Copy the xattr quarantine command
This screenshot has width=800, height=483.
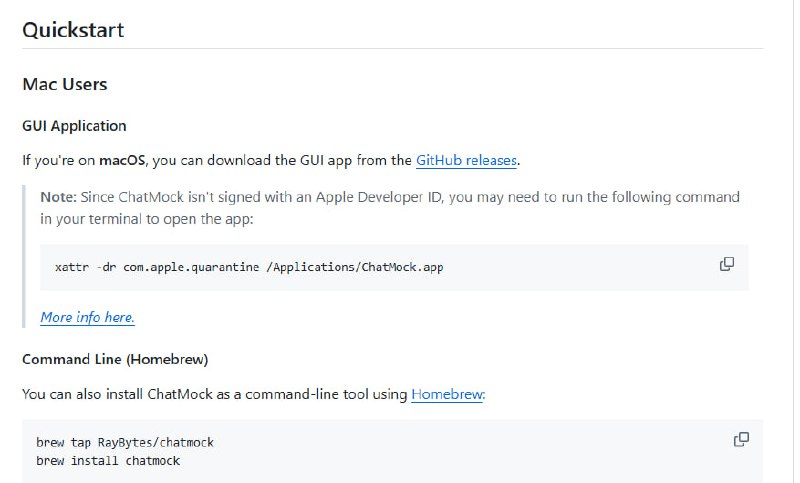pos(727,264)
